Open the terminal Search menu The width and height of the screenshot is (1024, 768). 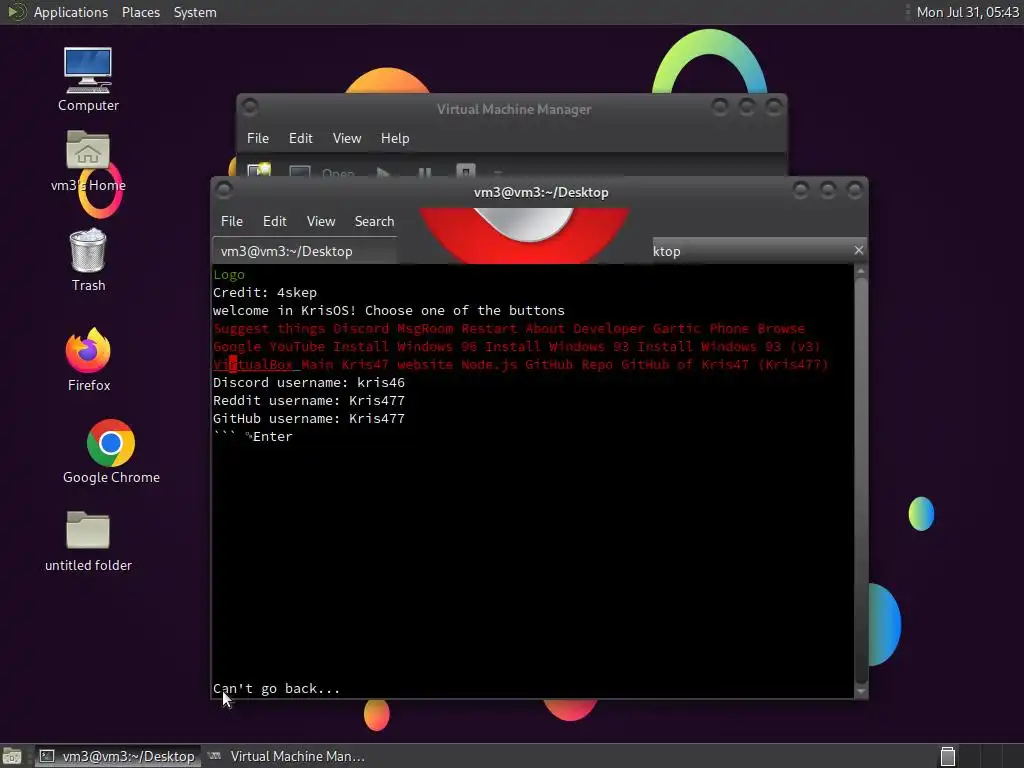click(x=374, y=221)
